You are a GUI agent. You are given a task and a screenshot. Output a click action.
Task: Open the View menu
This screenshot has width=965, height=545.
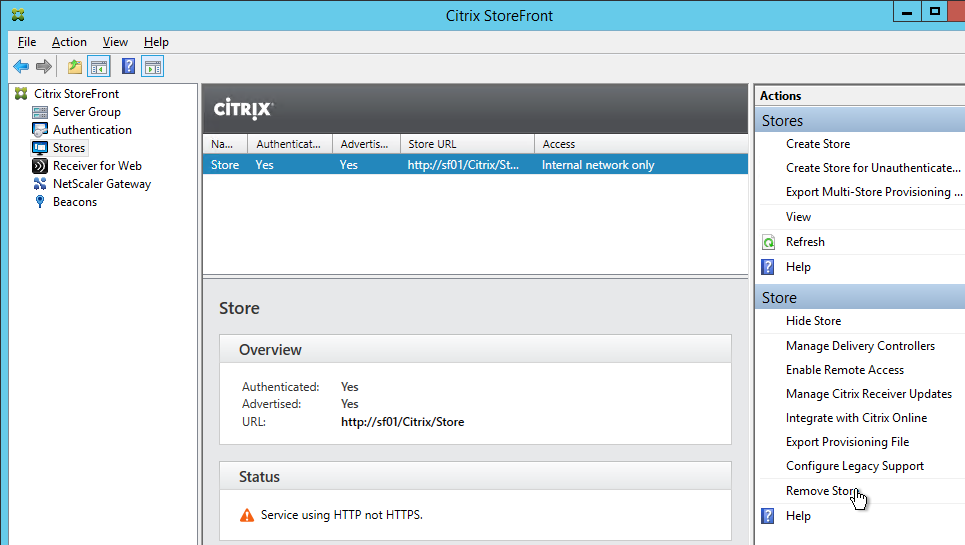pos(115,42)
